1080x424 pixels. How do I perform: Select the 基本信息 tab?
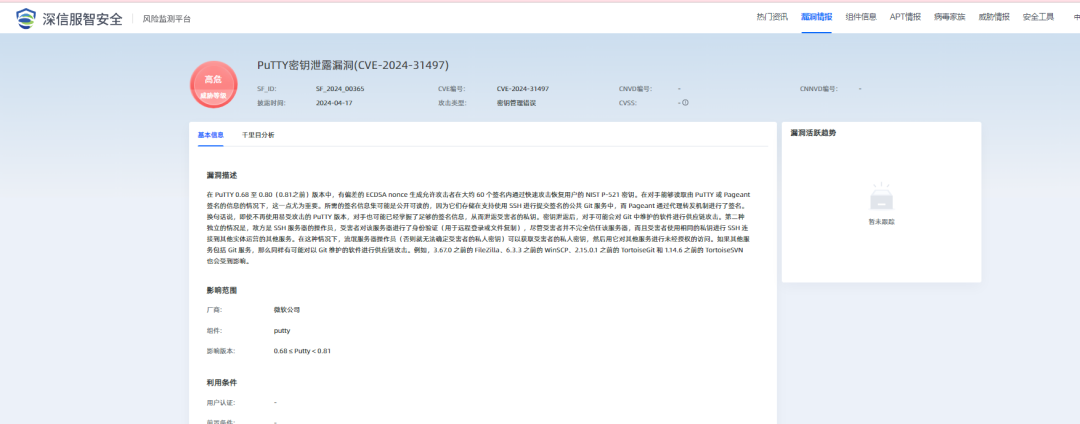(211, 135)
